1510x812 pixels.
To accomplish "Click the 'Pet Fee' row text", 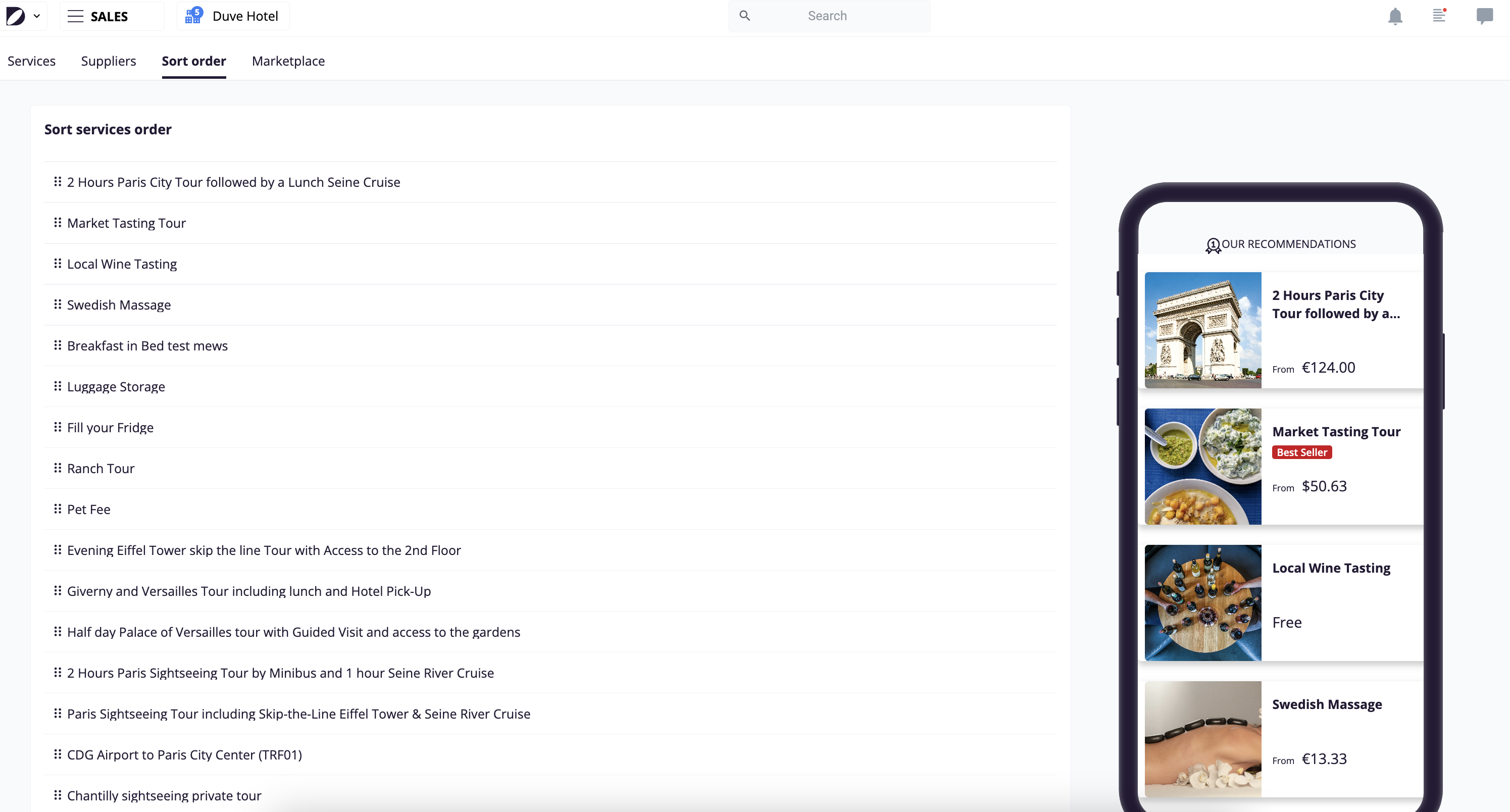I will [88, 510].
